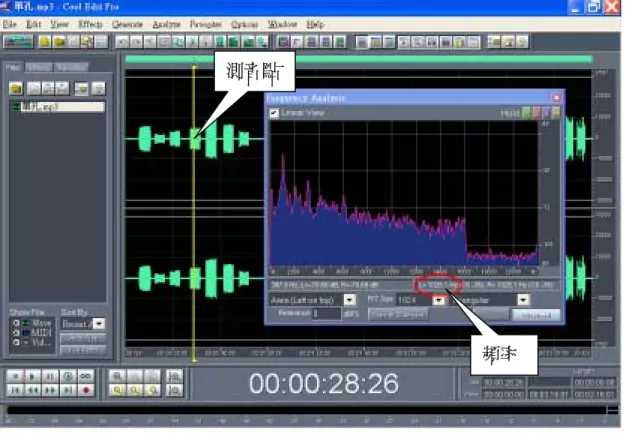Click the upper Vertical Zoom icon
Viewport: 625px width, 439px height.
[174, 376]
